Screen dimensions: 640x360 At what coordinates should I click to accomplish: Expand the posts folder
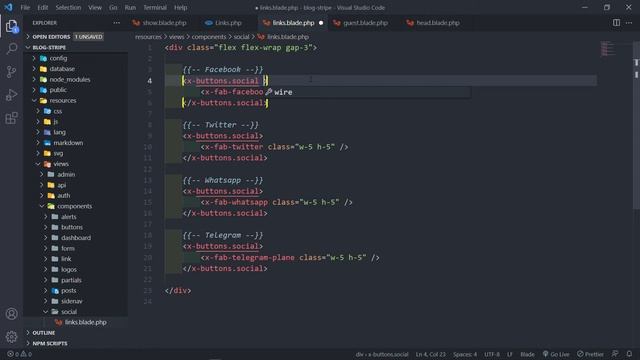(75, 291)
